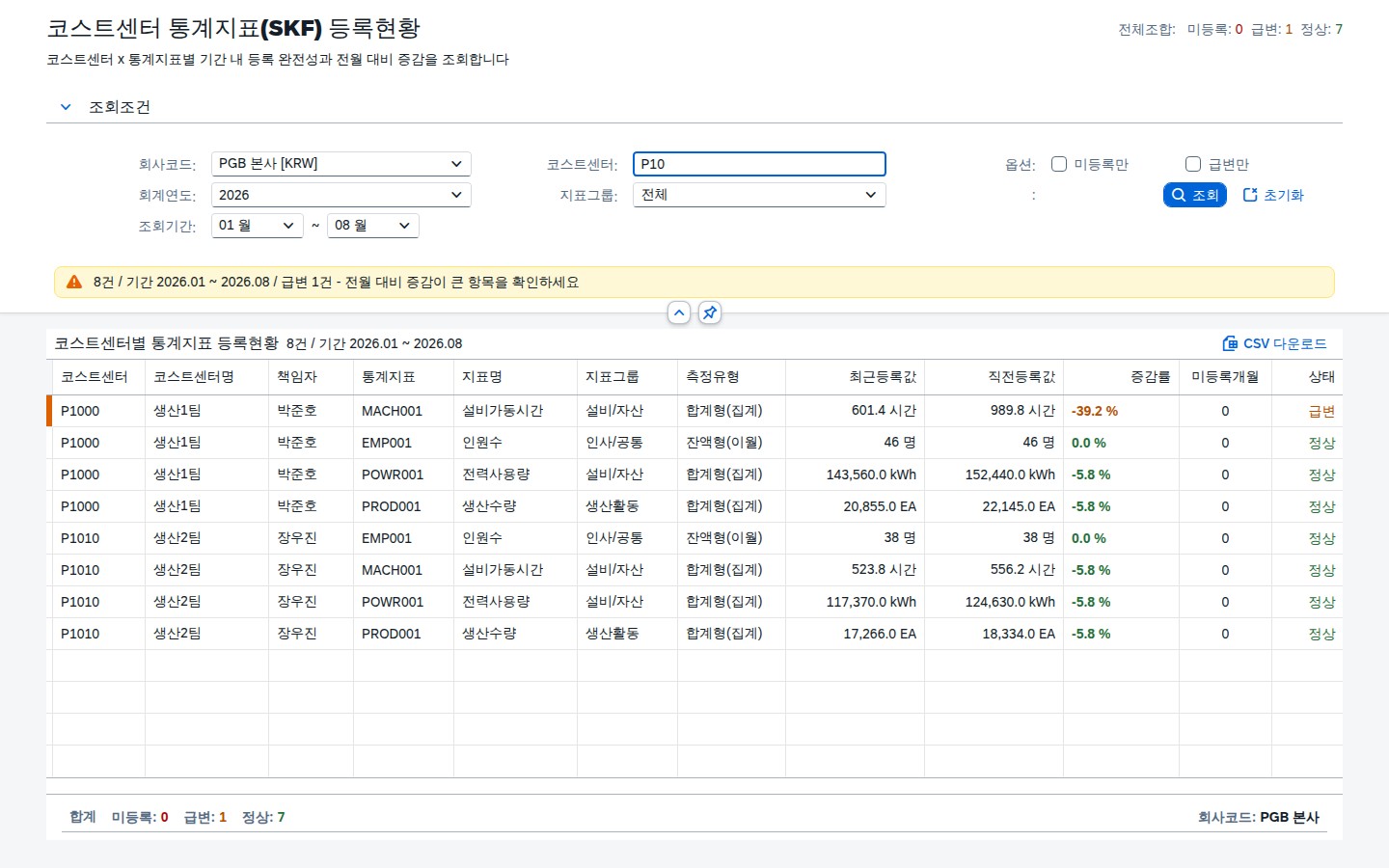This screenshot has height=868, width=1389.
Task: Collapse the 조회조건 section chevron
Action: coord(66,107)
